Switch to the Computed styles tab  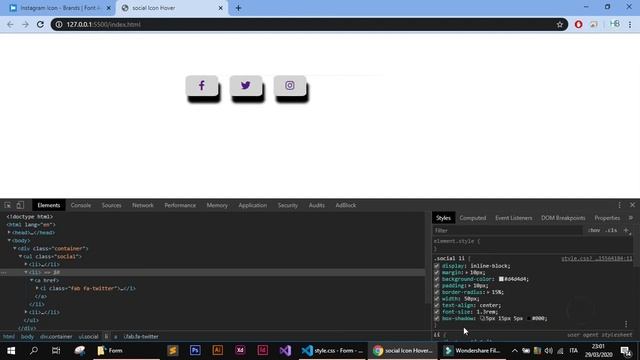click(473, 218)
